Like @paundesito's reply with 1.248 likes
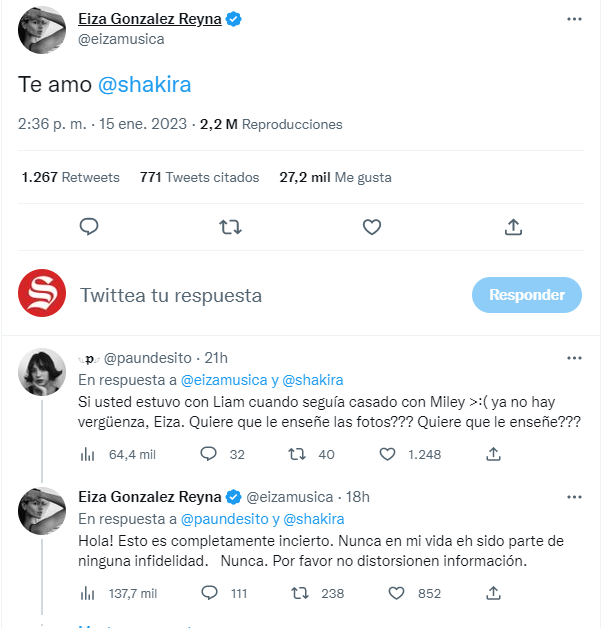Screen dimensions: 613x628 point(388,454)
